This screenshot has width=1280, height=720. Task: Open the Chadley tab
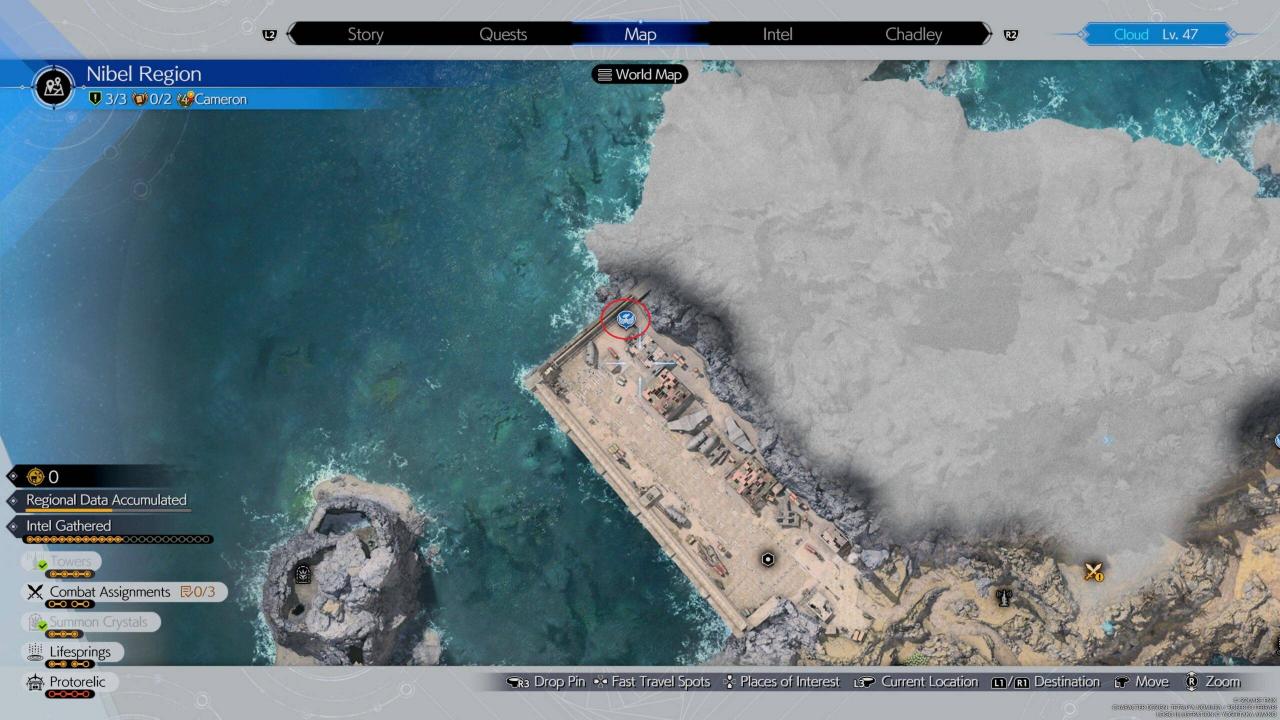pyautogui.click(x=913, y=34)
